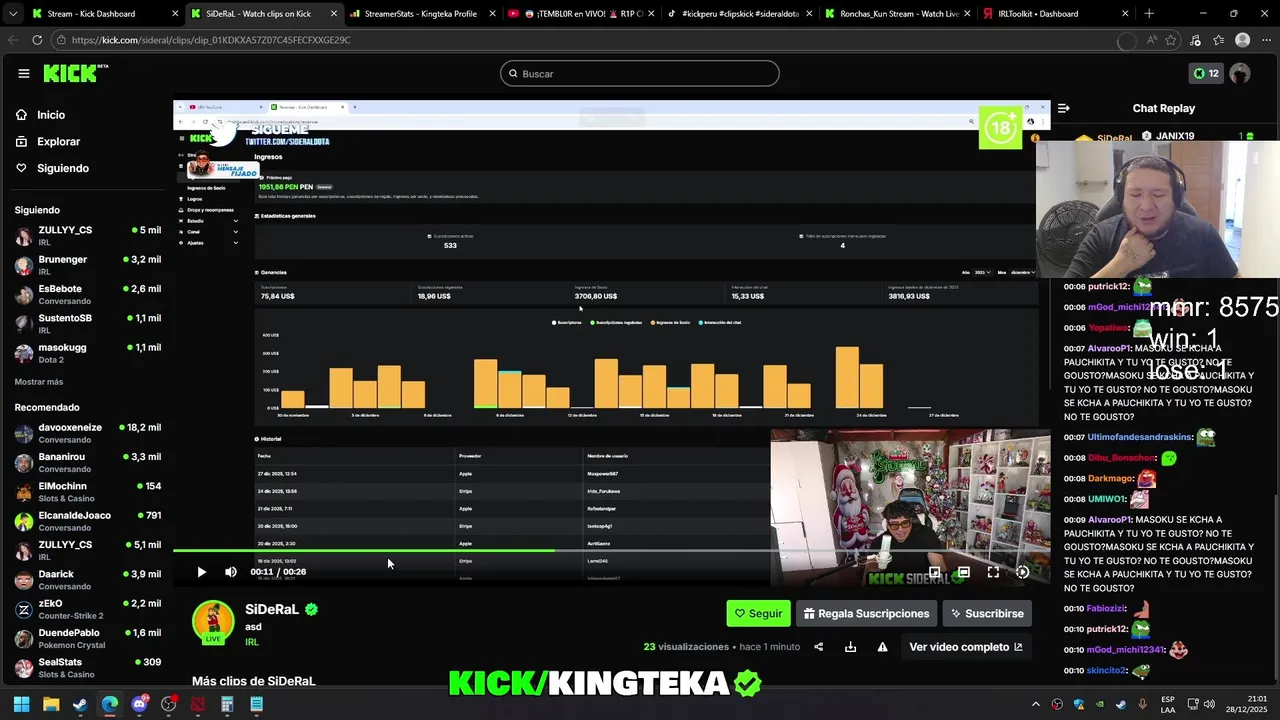Viewport: 1280px width, 720px height.
Task: Open ElMochinn recommended channel
Action: [88, 492]
